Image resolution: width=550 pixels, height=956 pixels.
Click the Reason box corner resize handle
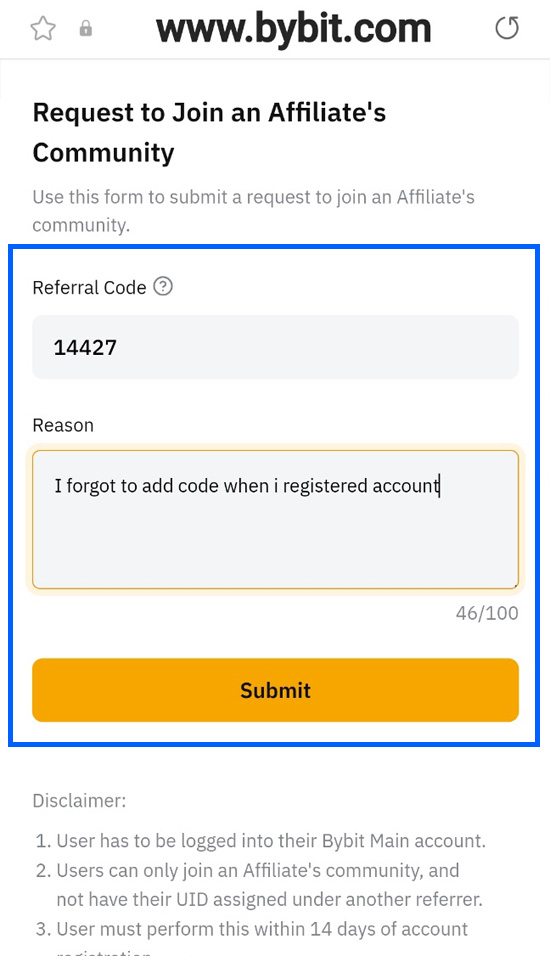[515, 585]
